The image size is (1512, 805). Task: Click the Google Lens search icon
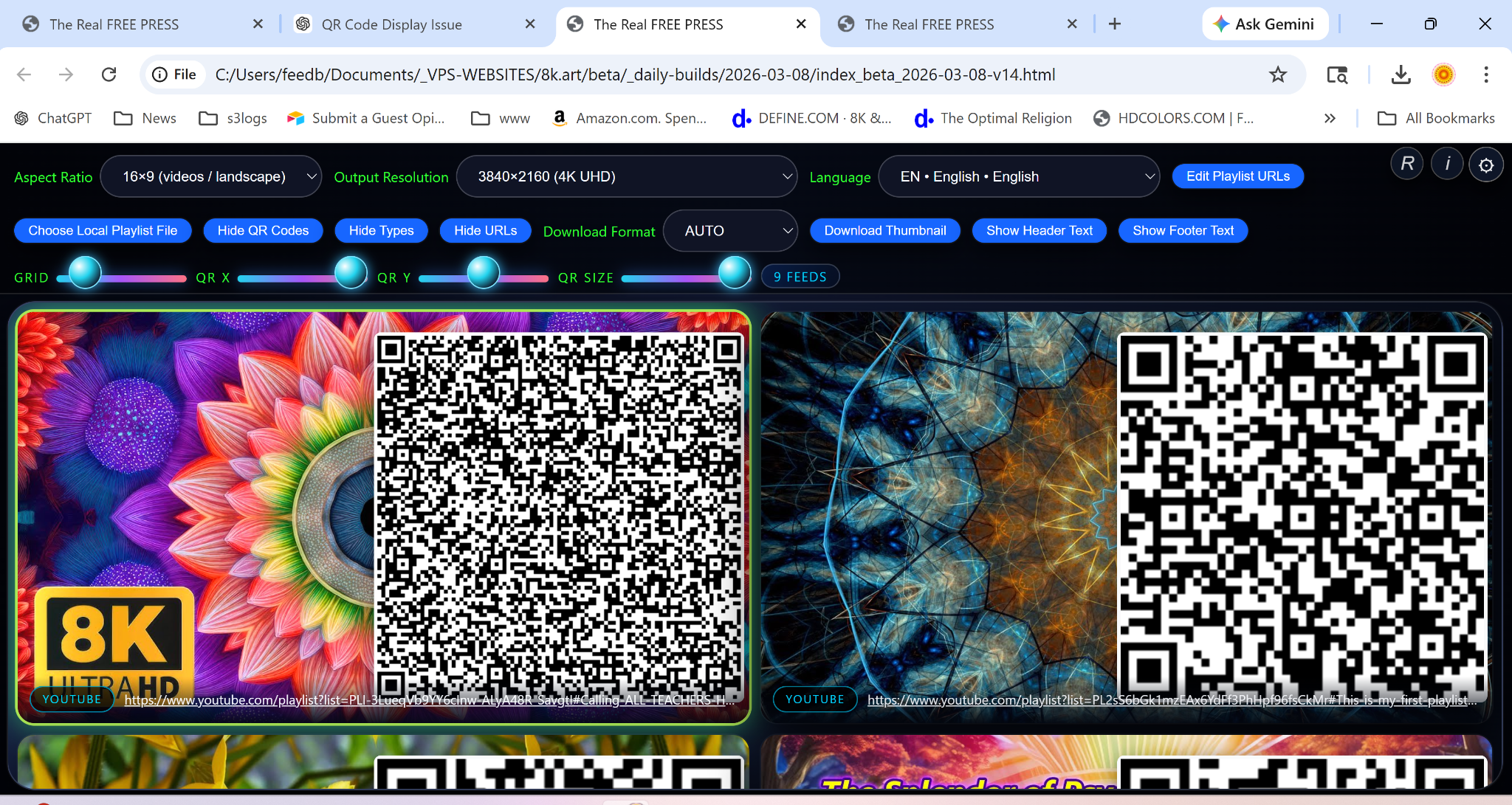(x=1337, y=75)
